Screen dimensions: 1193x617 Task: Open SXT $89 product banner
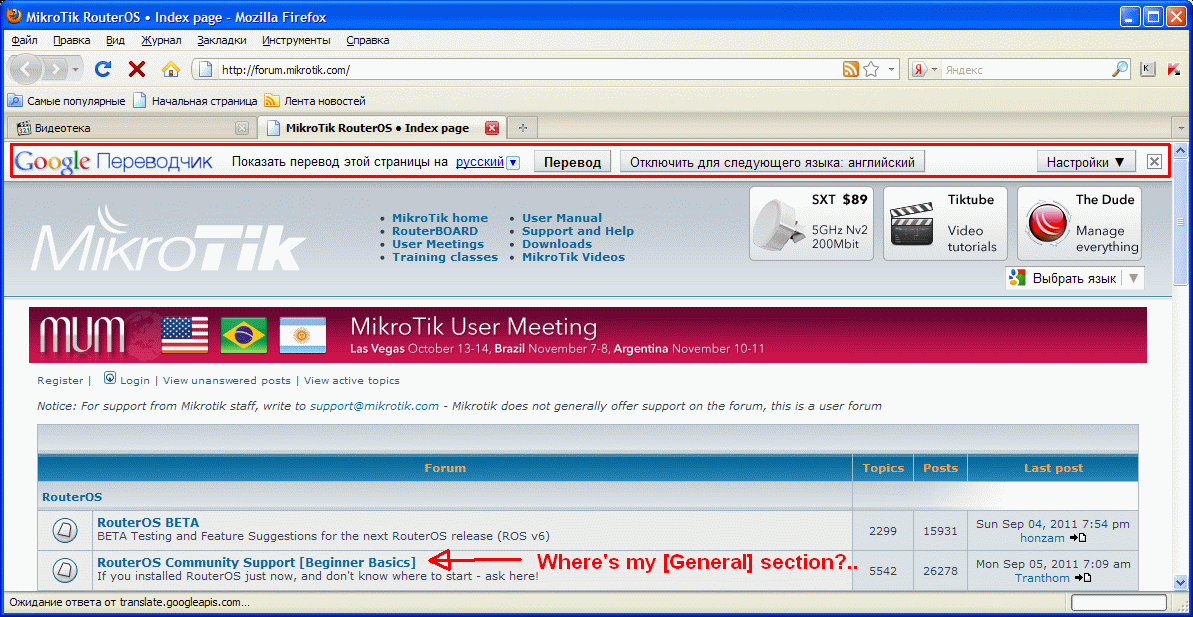click(x=811, y=224)
